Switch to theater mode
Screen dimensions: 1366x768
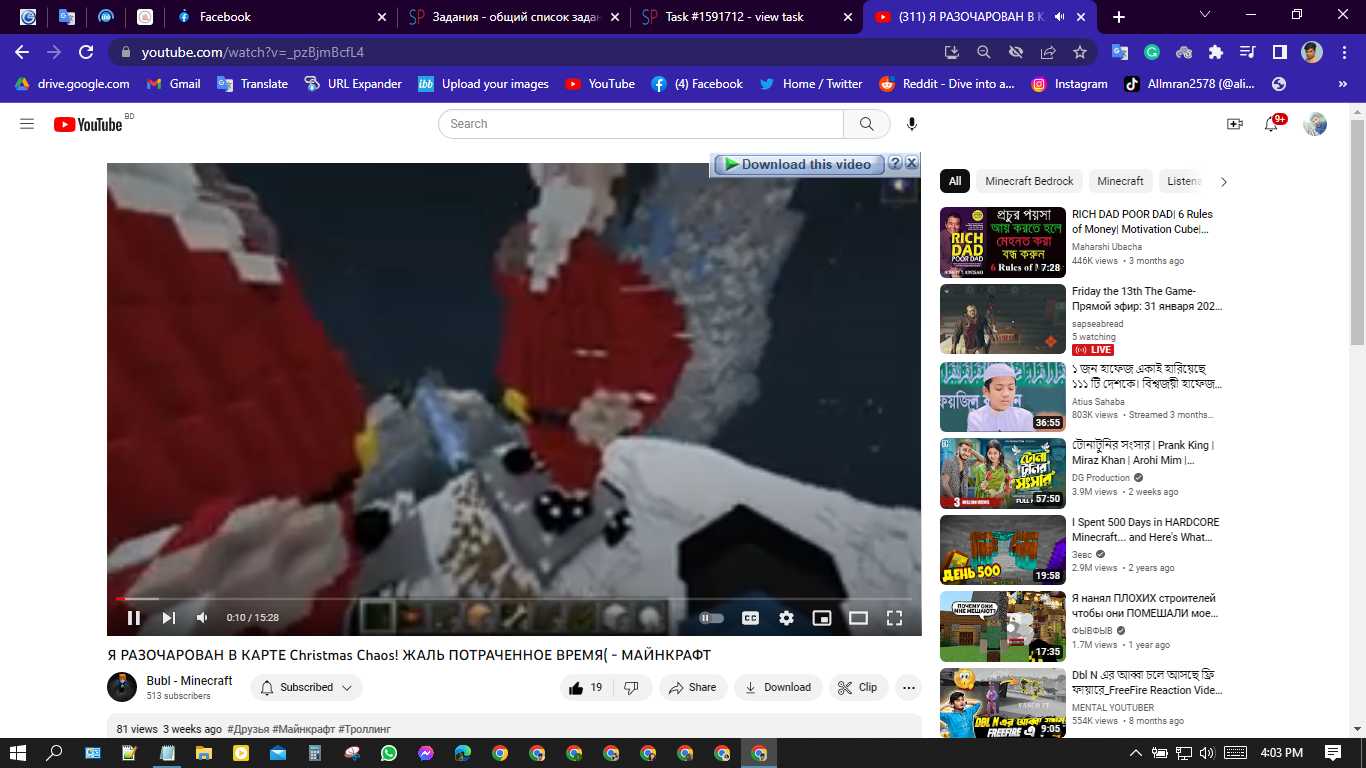(x=858, y=618)
